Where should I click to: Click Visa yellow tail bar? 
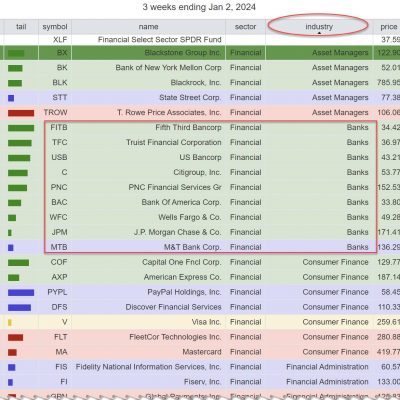[x=10, y=323]
